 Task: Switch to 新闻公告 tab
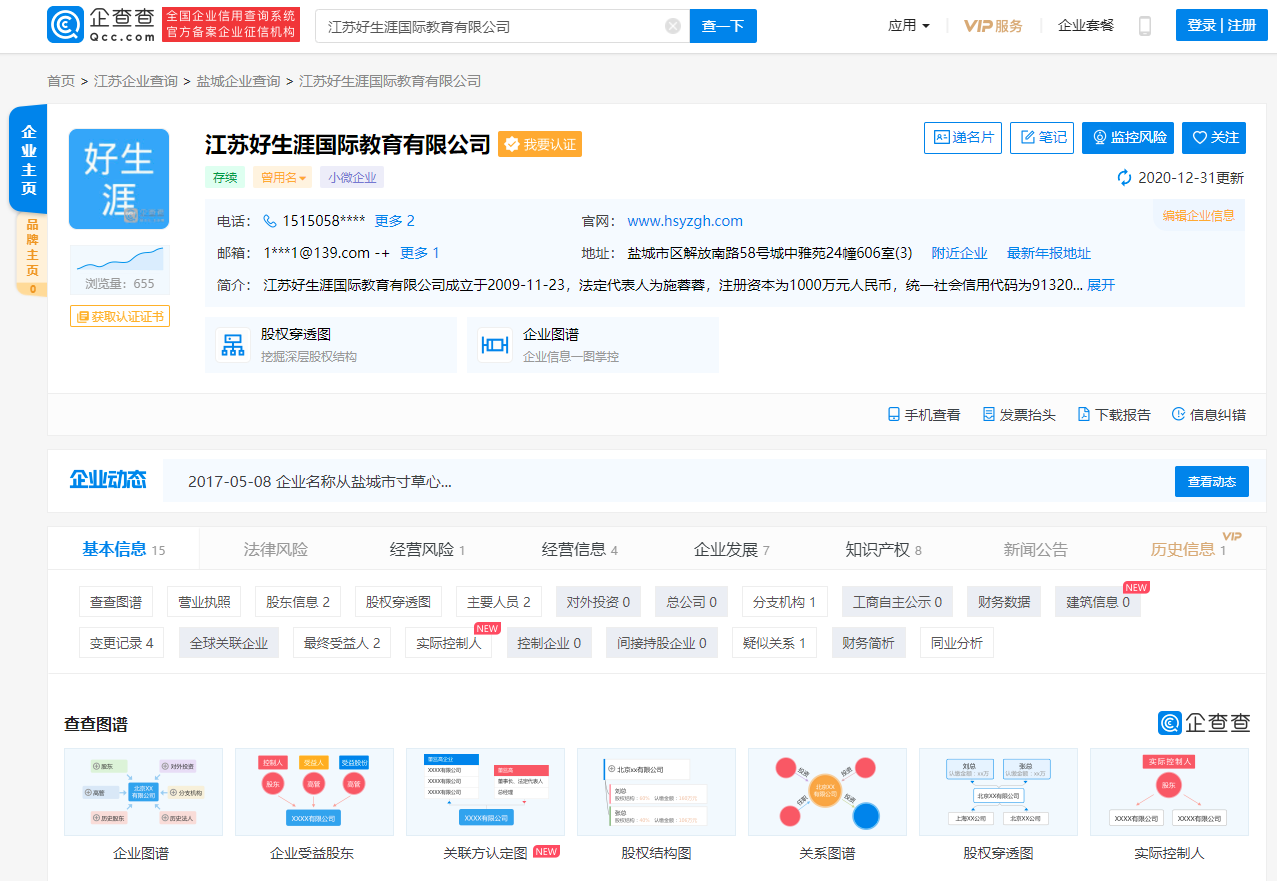point(1036,549)
